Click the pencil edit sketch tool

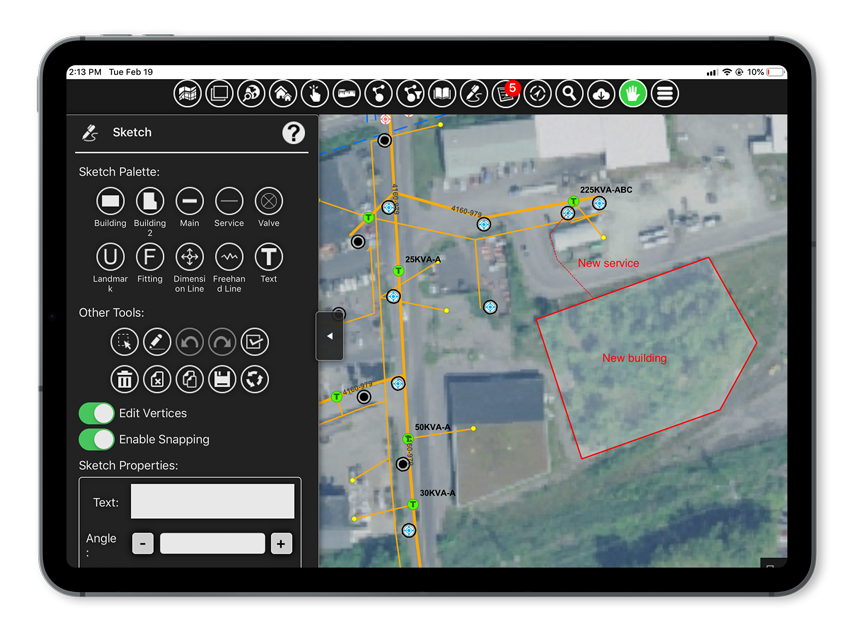click(x=157, y=342)
